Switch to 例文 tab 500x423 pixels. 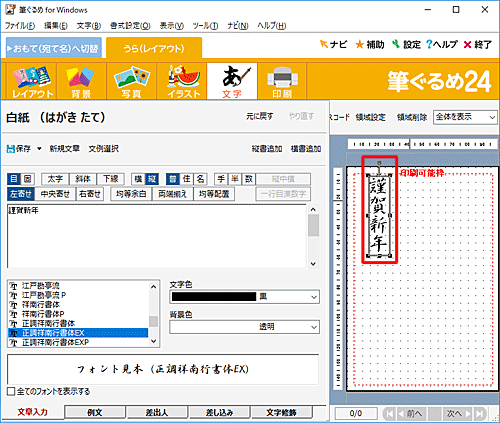point(95,412)
